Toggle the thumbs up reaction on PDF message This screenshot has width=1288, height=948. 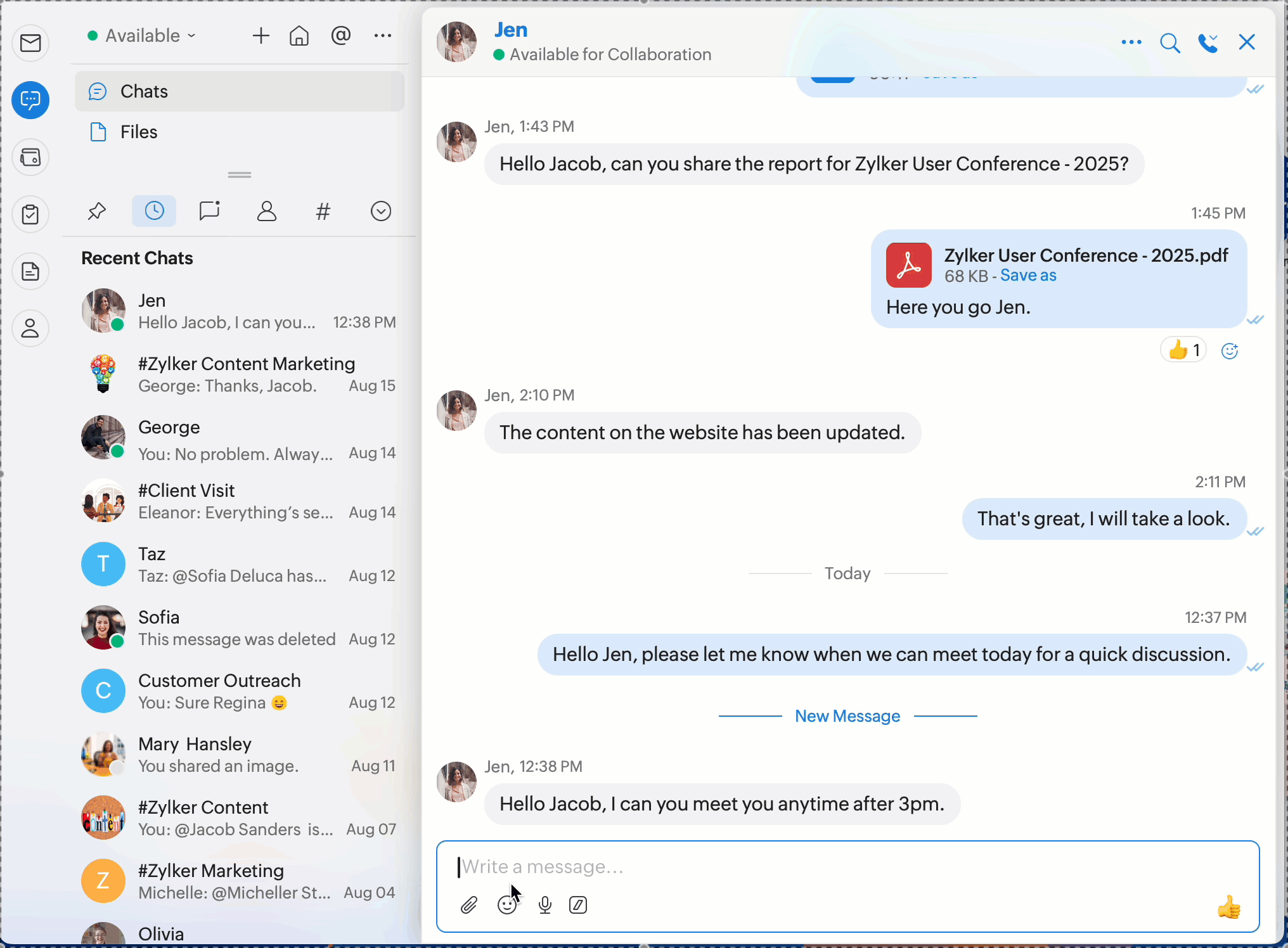pyautogui.click(x=1183, y=350)
